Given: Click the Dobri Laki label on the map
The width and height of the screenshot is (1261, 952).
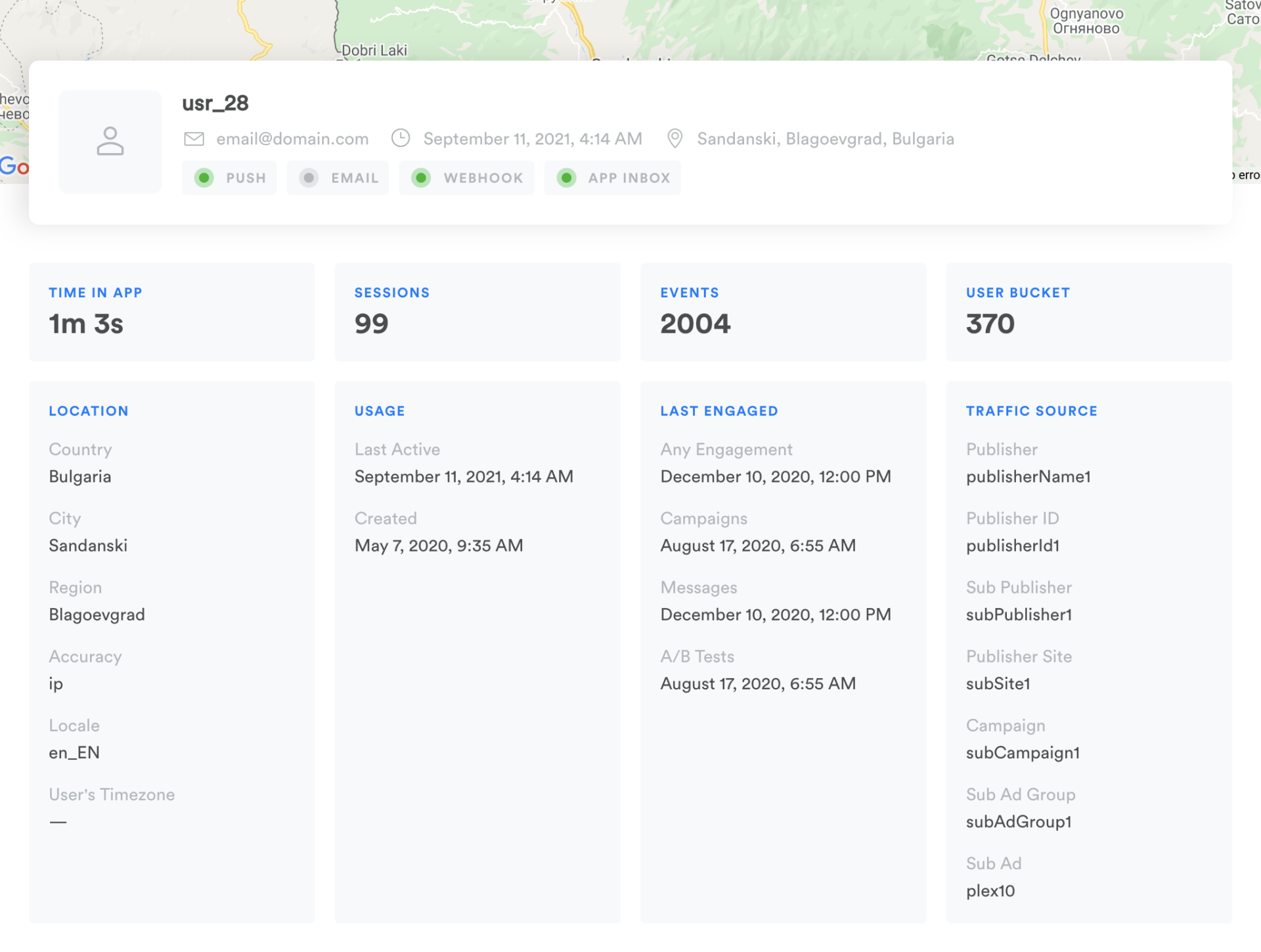Looking at the screenshot, I should pyautogui.click(x=374, y=51).
